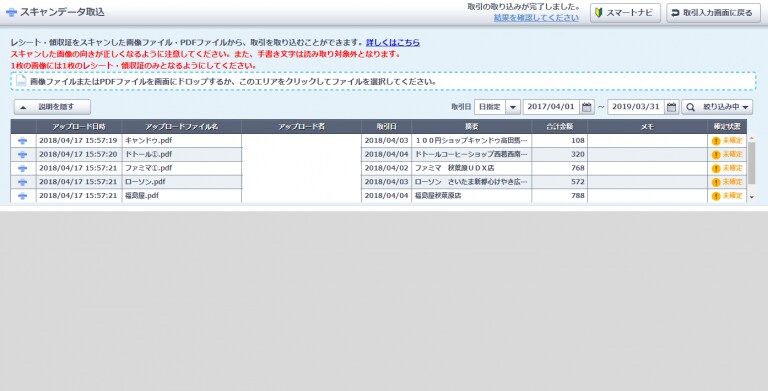Image resolution: width=768 pixels, height=391 pixels.
Task: Open calendar picker for start date 2017/04/01
Action: [587, 107]
